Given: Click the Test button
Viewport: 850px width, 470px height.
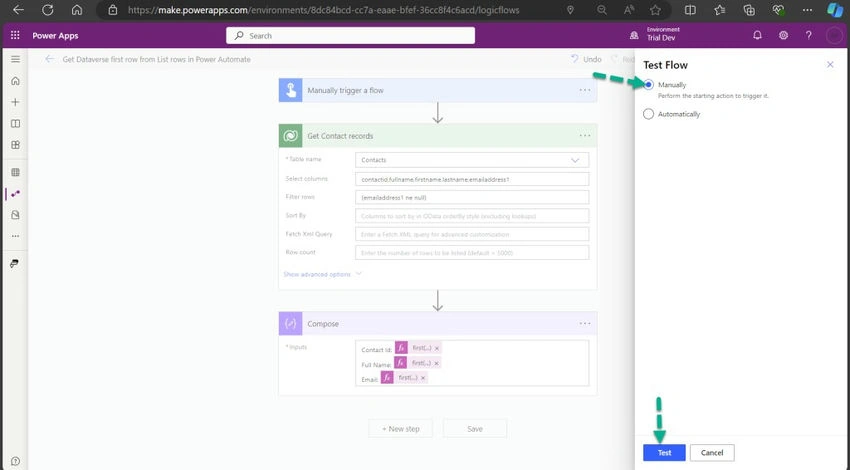Looking at the screenshot, I should pyautogui.click(x=664, y=453).
